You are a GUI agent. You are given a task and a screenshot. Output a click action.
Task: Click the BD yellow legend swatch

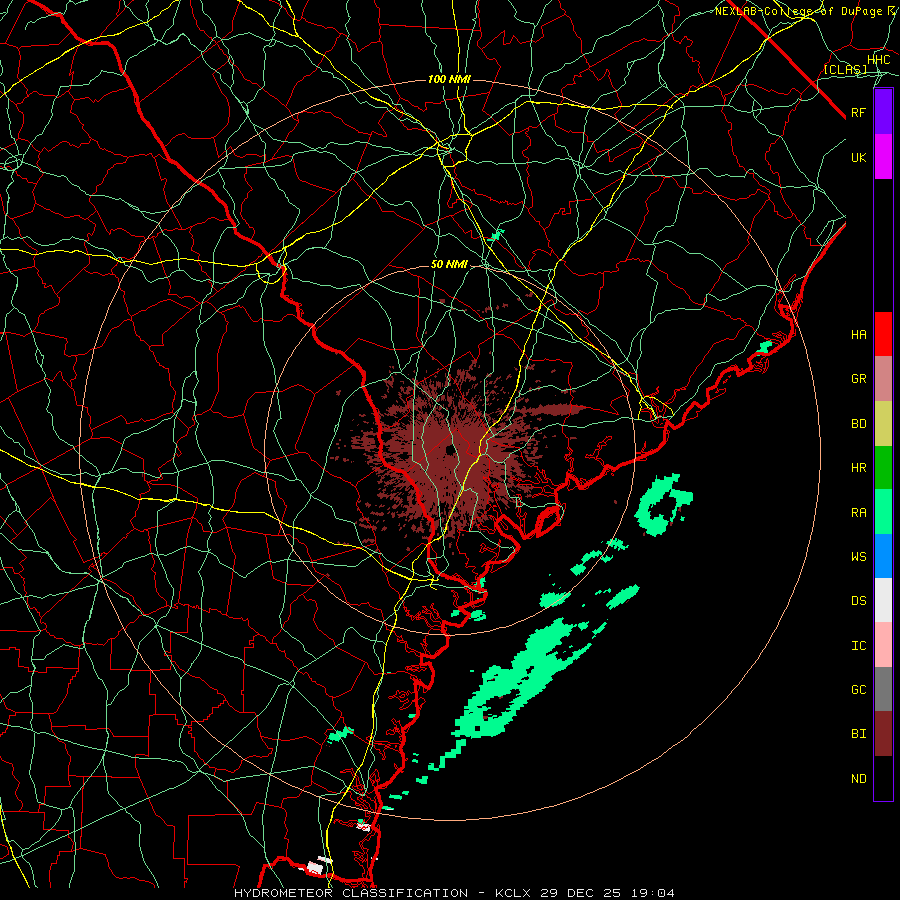pyautogui.click(x=883, y=424)
